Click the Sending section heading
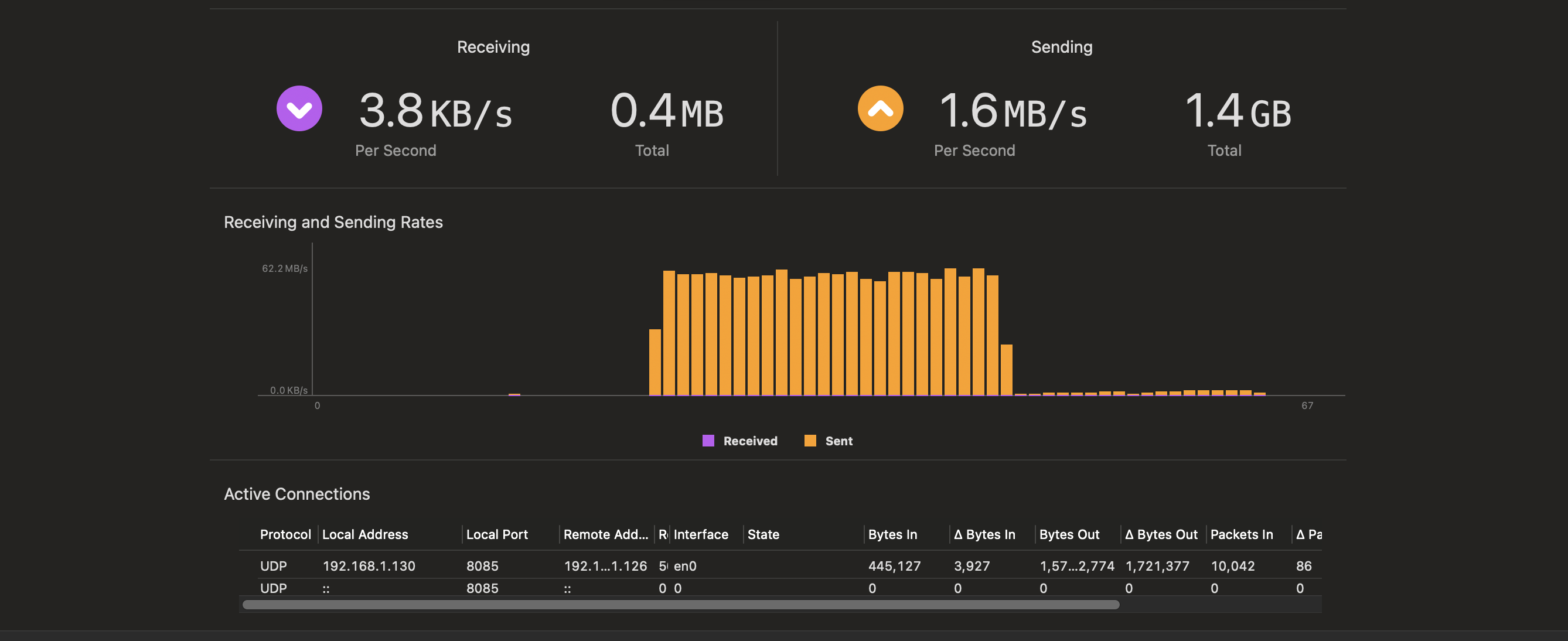 (x=1062, y=47)
